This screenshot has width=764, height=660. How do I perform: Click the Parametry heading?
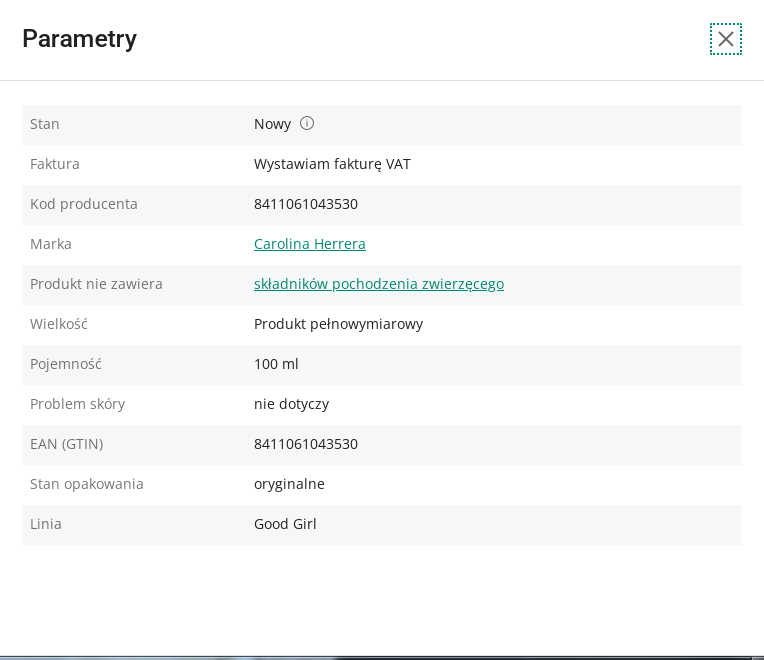click(x=79, y=39)
